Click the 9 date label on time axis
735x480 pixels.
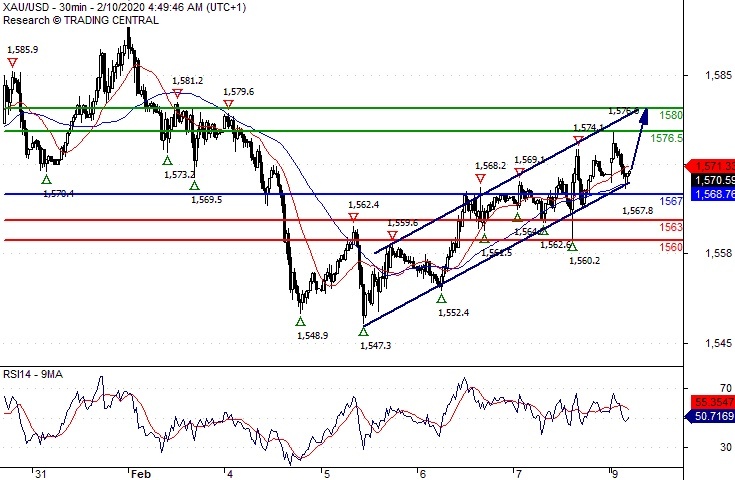click(615, 474)
